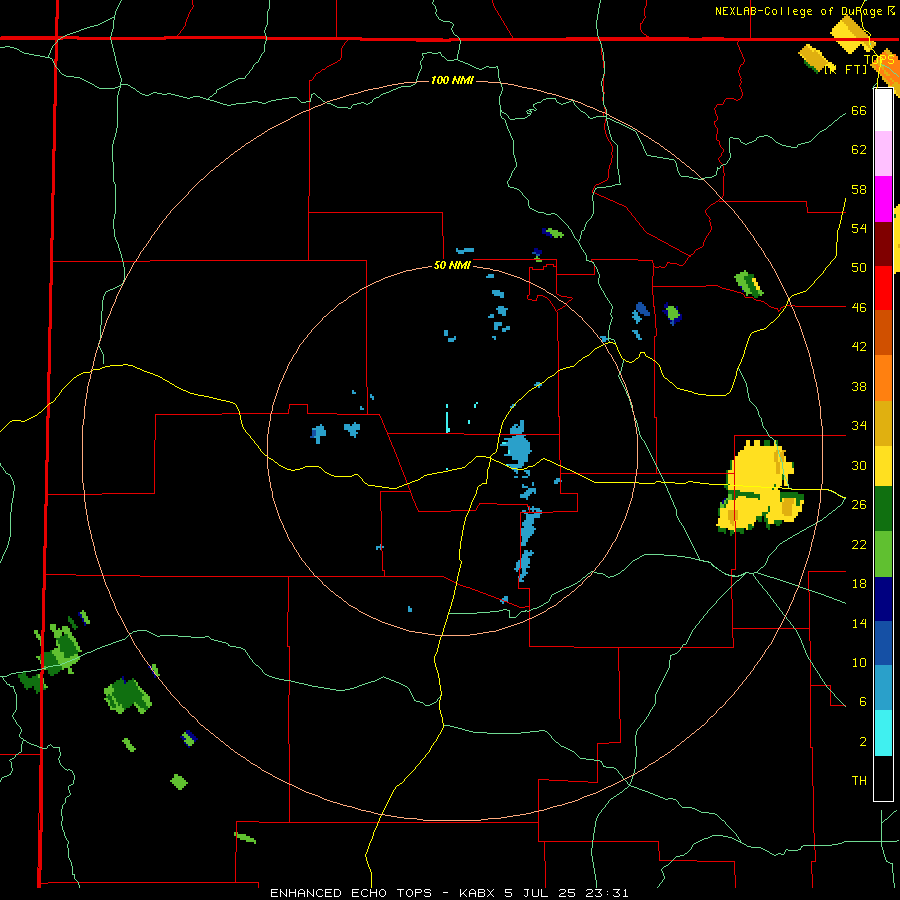Image resolution: width=900 pixels, height=900 pixels.
Task: Click the "ENHANCED ECHO TOPS" product title
Action: pos(351,893)
